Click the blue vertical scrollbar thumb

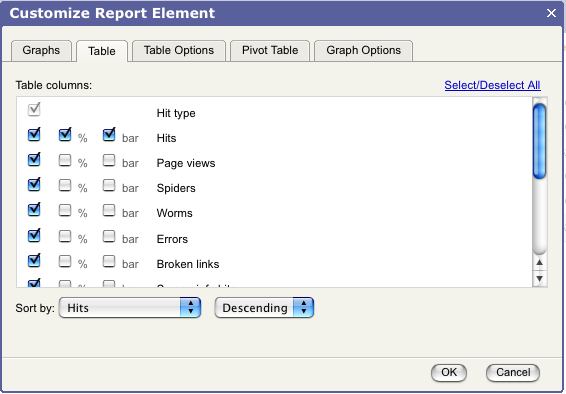pos(539,141)
